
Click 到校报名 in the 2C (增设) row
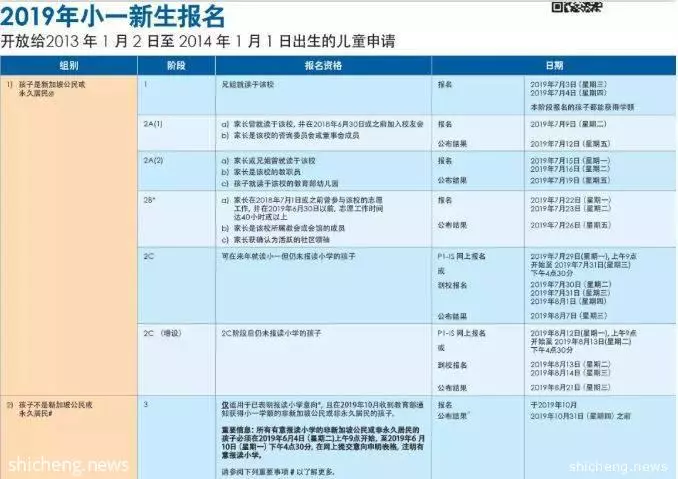(x=452, y=365)
